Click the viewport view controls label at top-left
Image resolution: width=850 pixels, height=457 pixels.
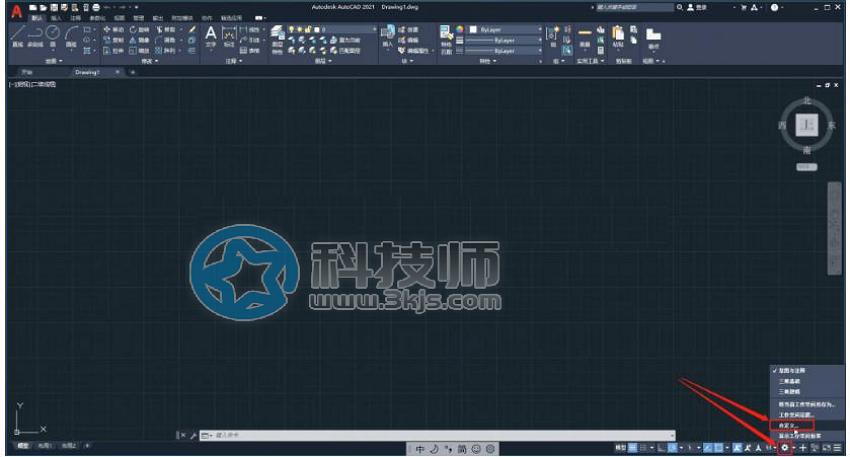point(33,85)
